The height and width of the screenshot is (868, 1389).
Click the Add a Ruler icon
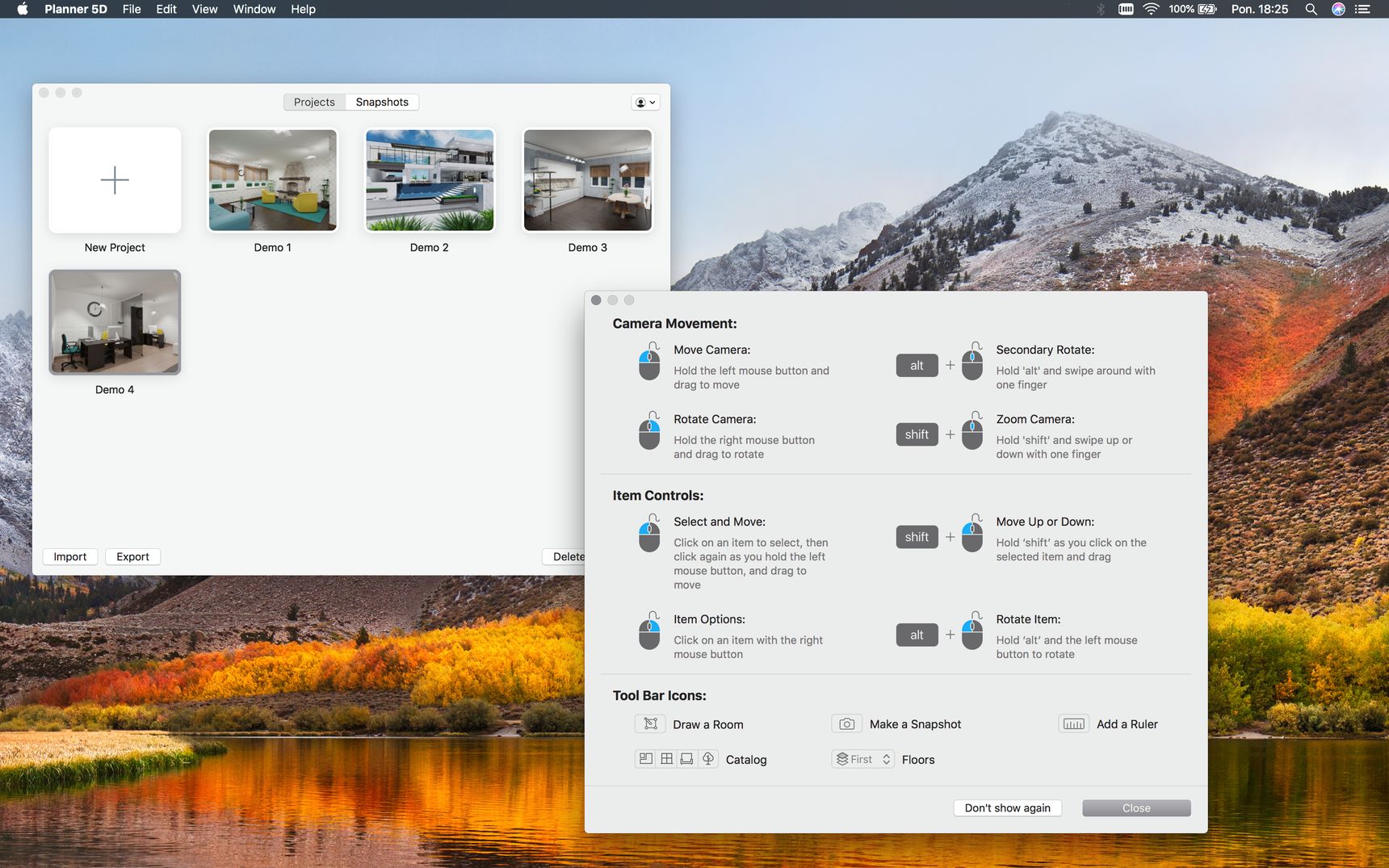[x=1073, y=723]
